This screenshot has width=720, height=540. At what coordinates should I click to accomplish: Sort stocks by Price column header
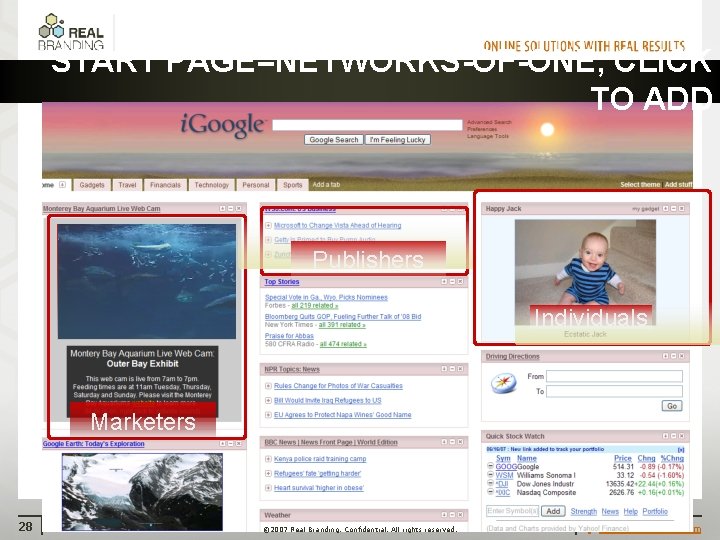[x=623, y=458]
